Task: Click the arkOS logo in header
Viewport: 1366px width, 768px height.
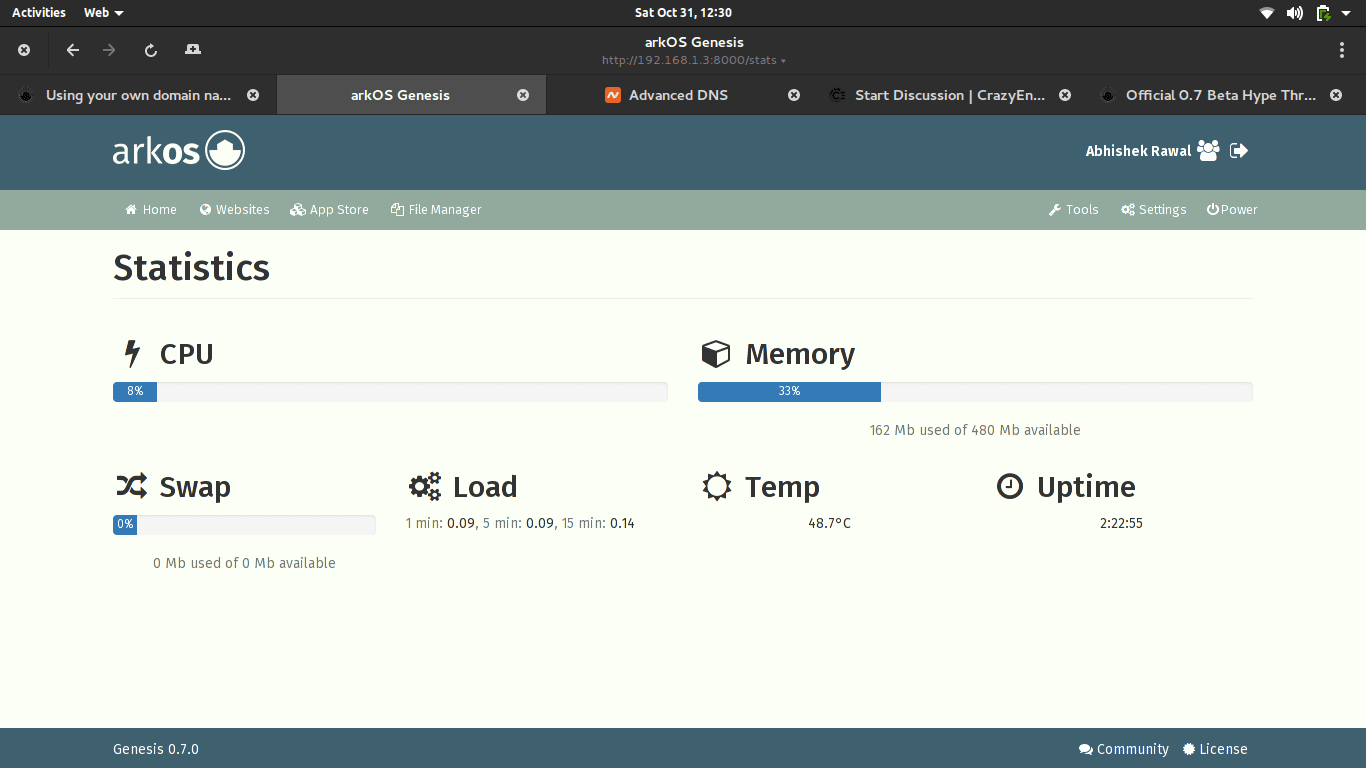Action: pyautogui.click(x=179, y=151)
